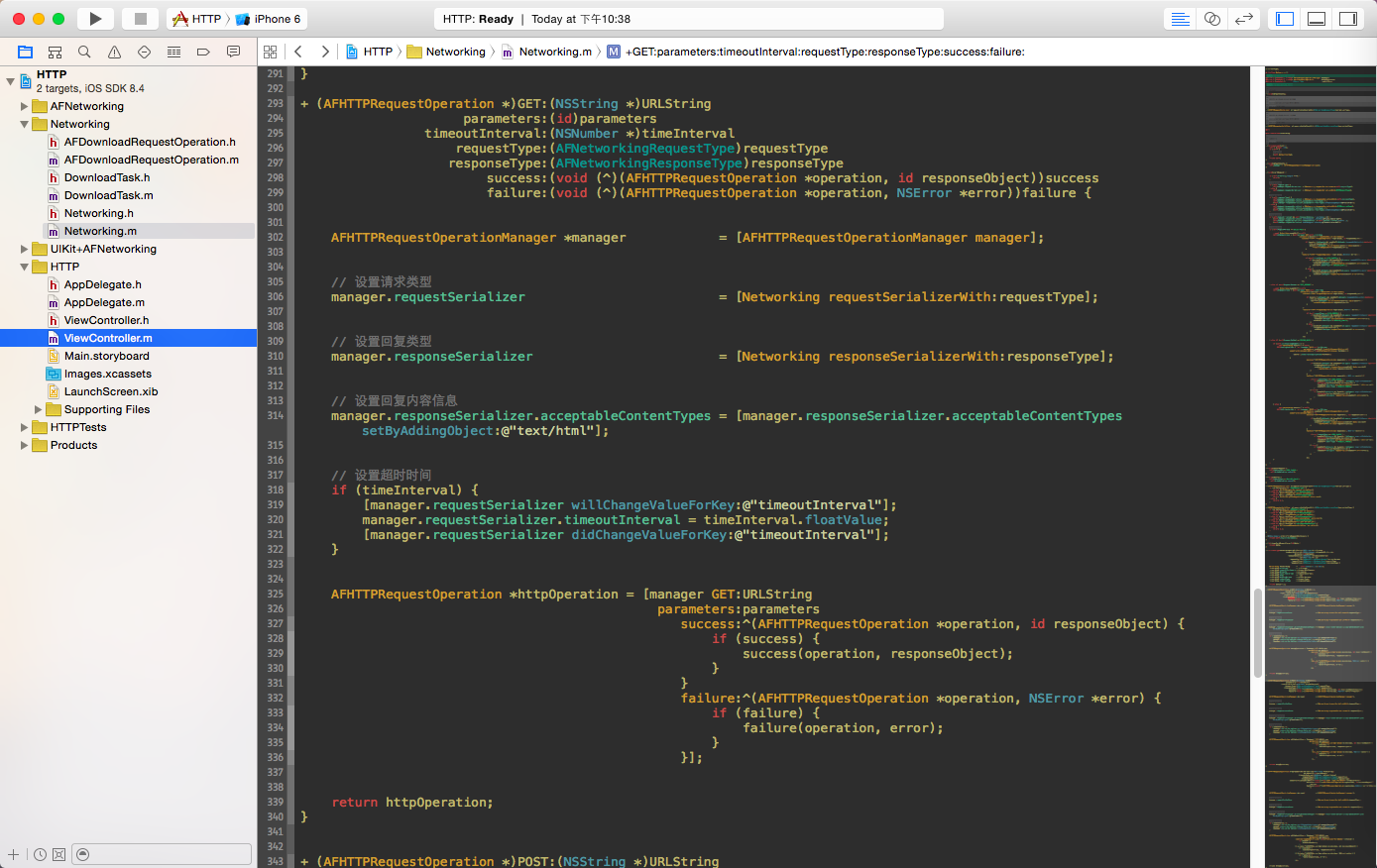Screen dimensions: 1377x868
Task: Switch to the Version editor
Action: pyautogui.click(x=1243, y=19)
